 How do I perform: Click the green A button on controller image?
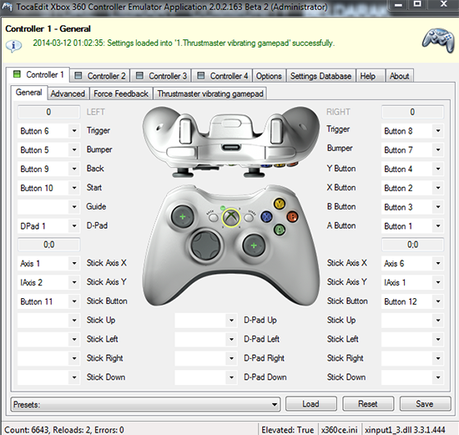pyautogui.click(x=279, y=229)
